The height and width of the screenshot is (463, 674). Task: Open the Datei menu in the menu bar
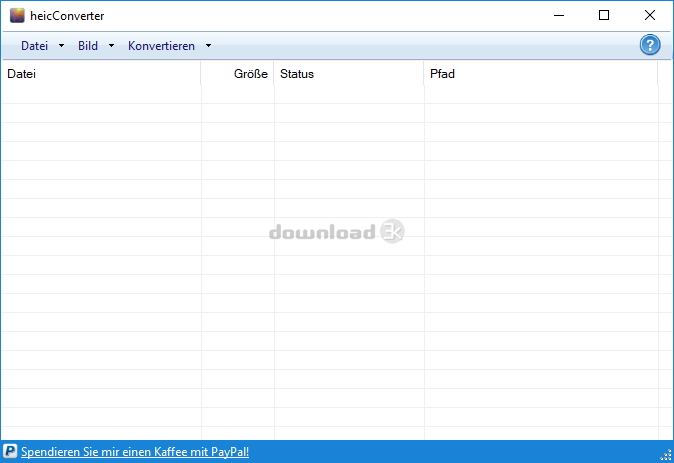pos(34,46)
